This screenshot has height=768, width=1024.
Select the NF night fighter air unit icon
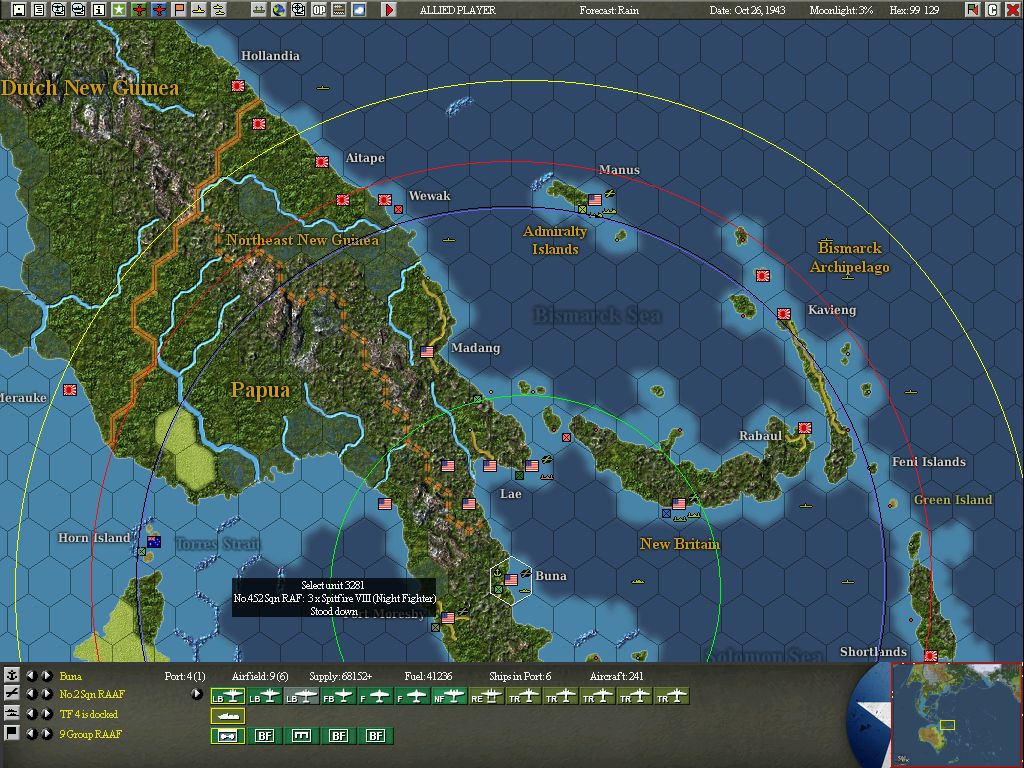pyautogui.click(x=449, y=697)
